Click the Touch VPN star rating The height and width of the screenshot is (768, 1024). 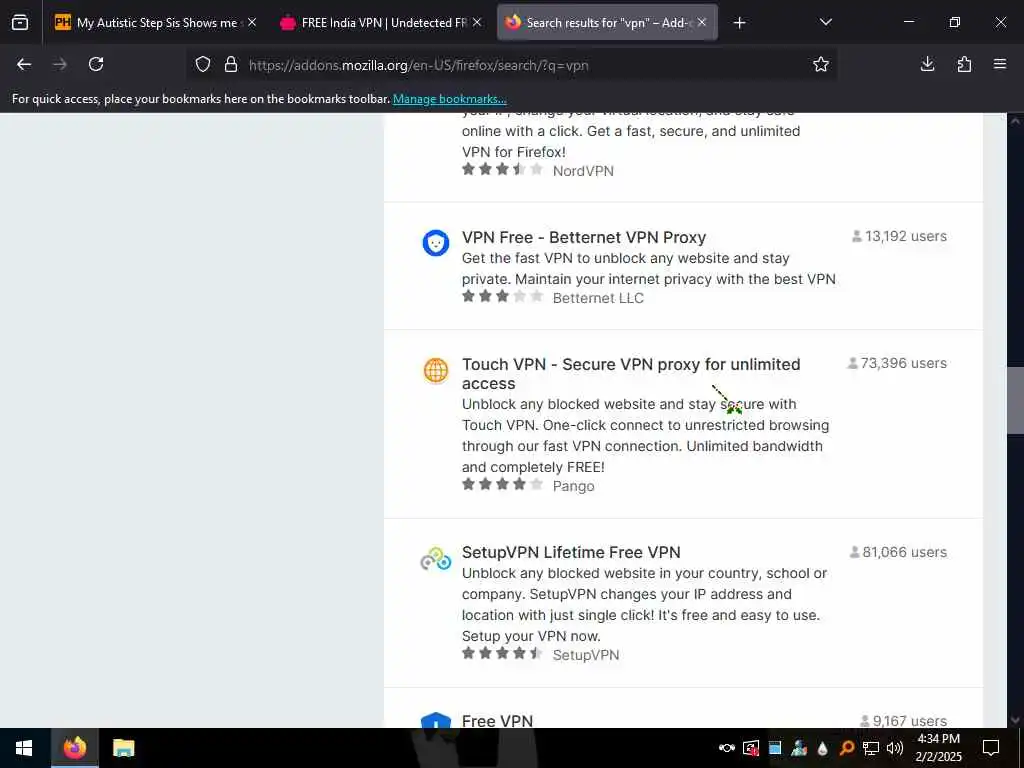click(x=502, y=485)
